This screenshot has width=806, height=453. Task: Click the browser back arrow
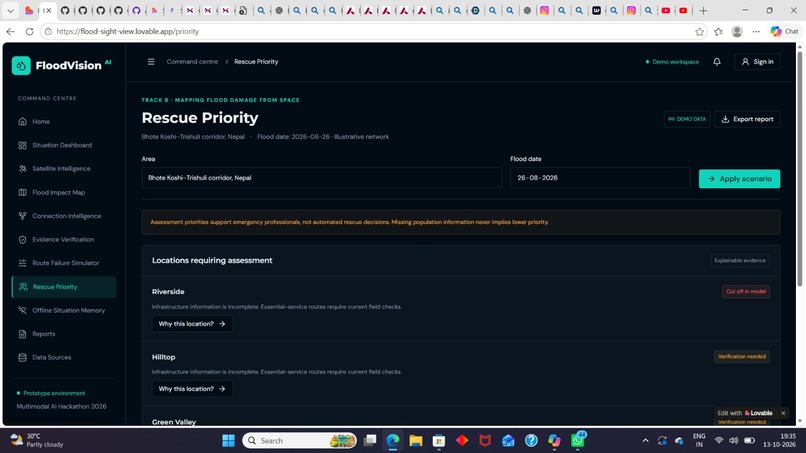point(11,31)
